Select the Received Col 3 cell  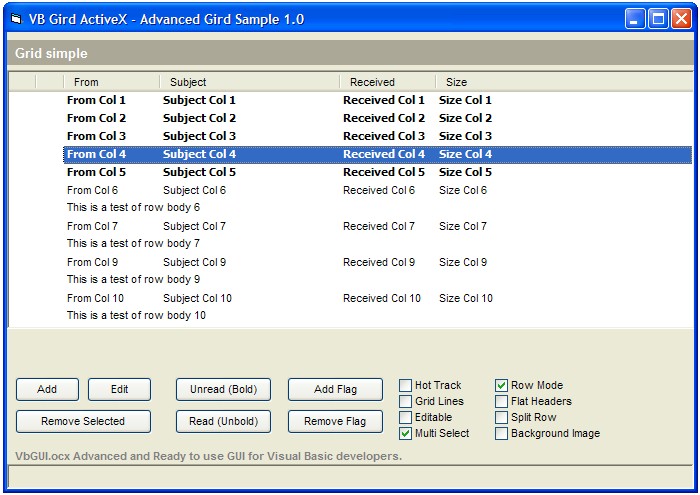click(383, 136)
